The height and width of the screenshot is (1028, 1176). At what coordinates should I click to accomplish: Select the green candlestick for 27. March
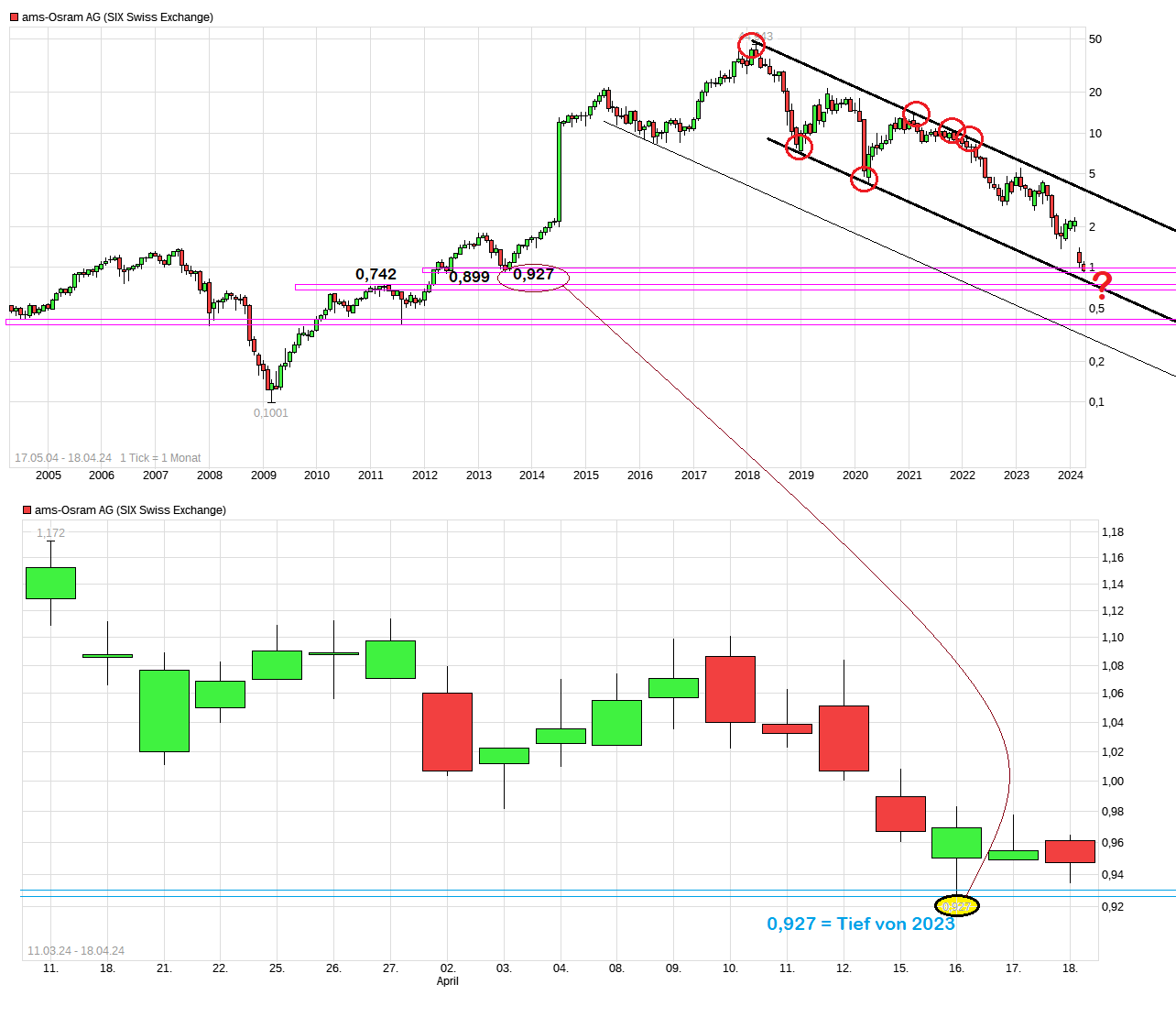pos(390,660)
